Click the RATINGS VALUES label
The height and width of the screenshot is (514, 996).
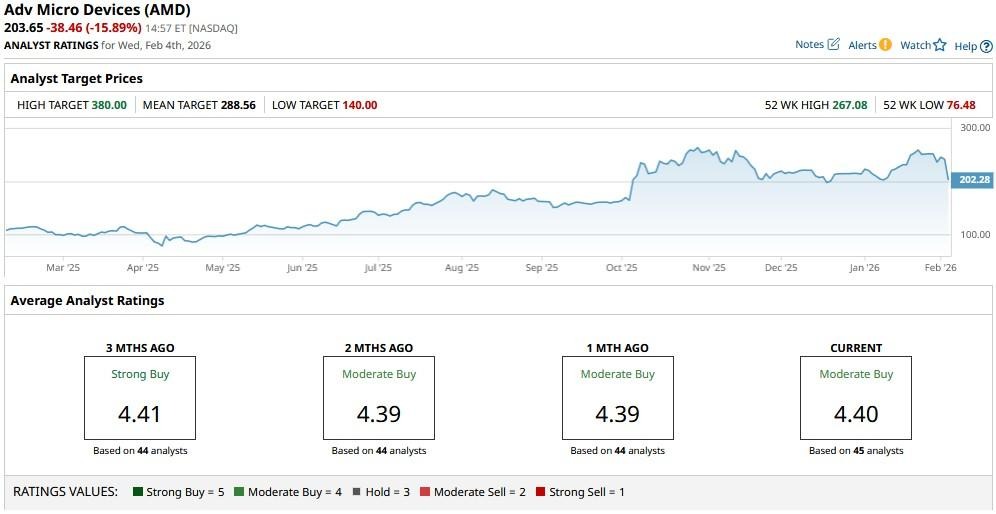click(65, 492)
